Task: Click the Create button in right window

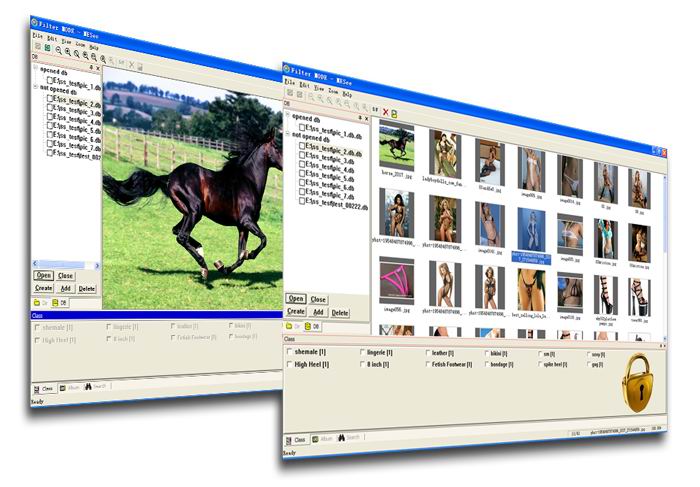Action: tap(296, 311)
